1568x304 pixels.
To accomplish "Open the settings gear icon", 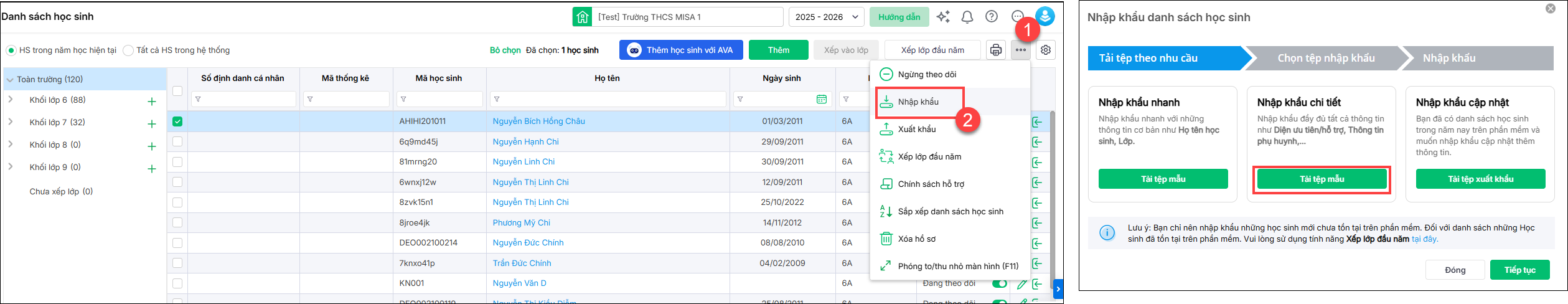I will click(x=1046, y=50).
